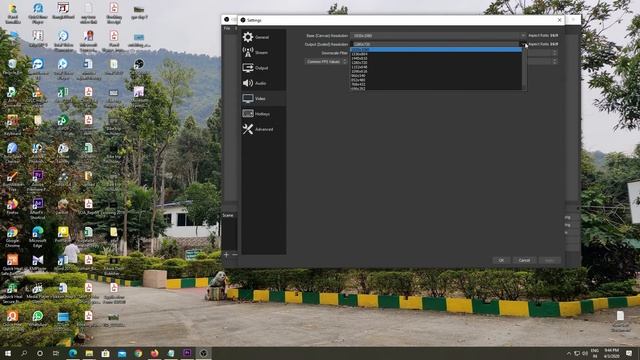Choose 1280x720 from the resolution list
640x360 pixels.
click(436, 62)
